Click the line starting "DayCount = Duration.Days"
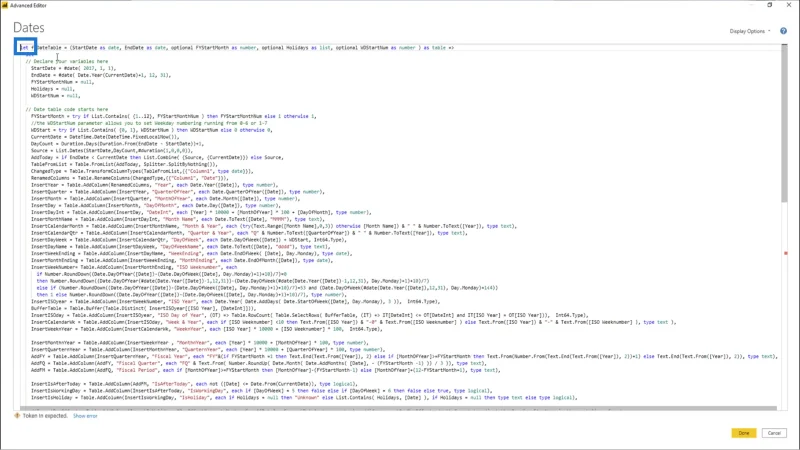The image size is (800, 450). pos(117,144)
